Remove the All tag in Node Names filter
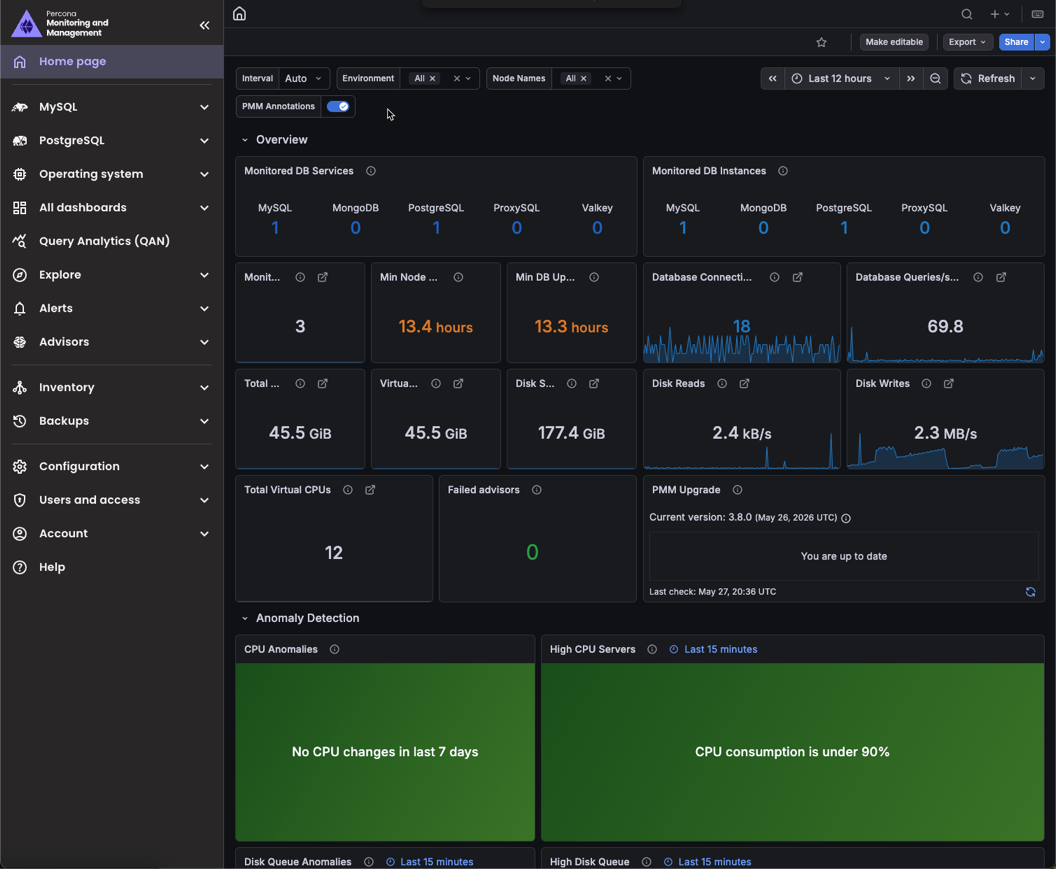 point(584,79)
